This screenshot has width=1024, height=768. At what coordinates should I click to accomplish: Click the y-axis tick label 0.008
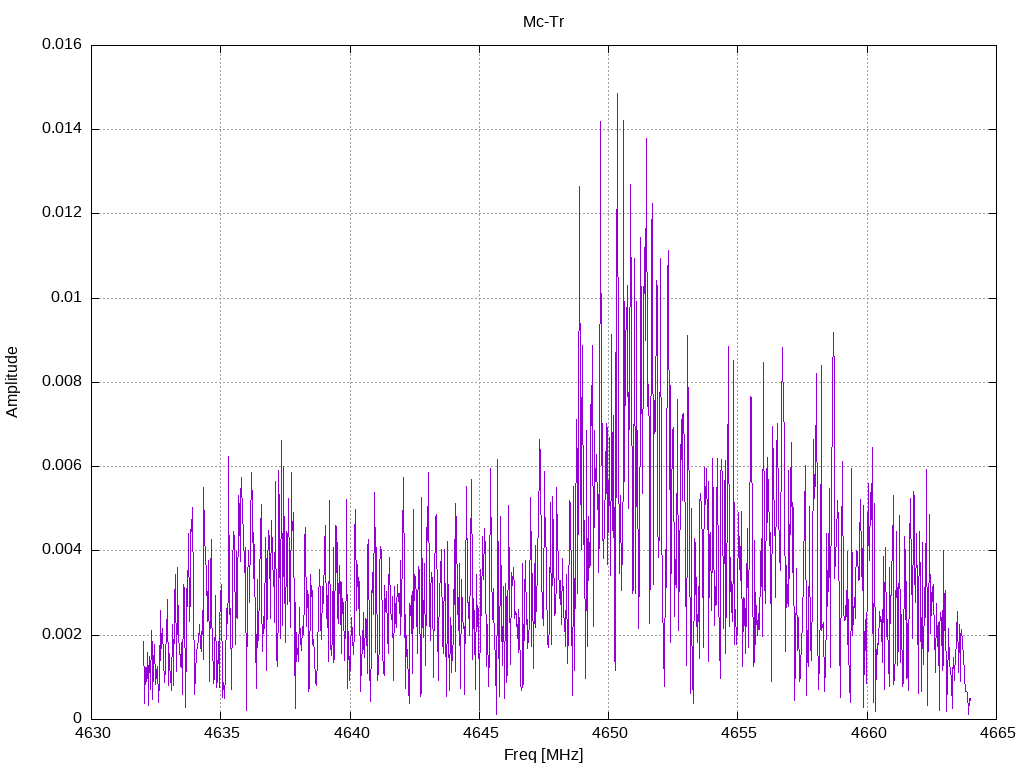(62, 382)
